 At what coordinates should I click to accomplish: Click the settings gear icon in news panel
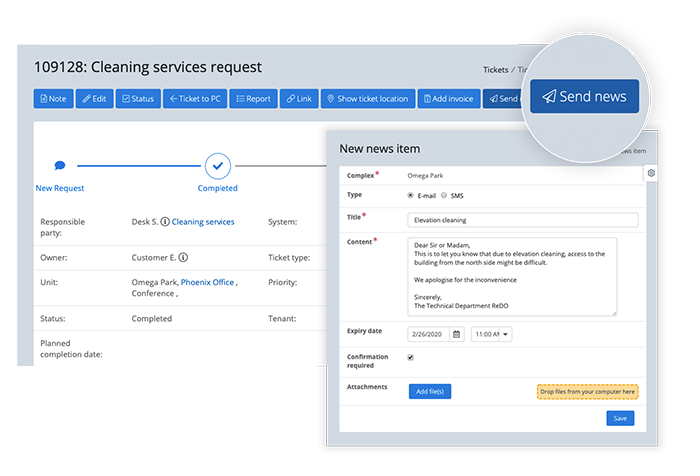(x=651, y=173)
